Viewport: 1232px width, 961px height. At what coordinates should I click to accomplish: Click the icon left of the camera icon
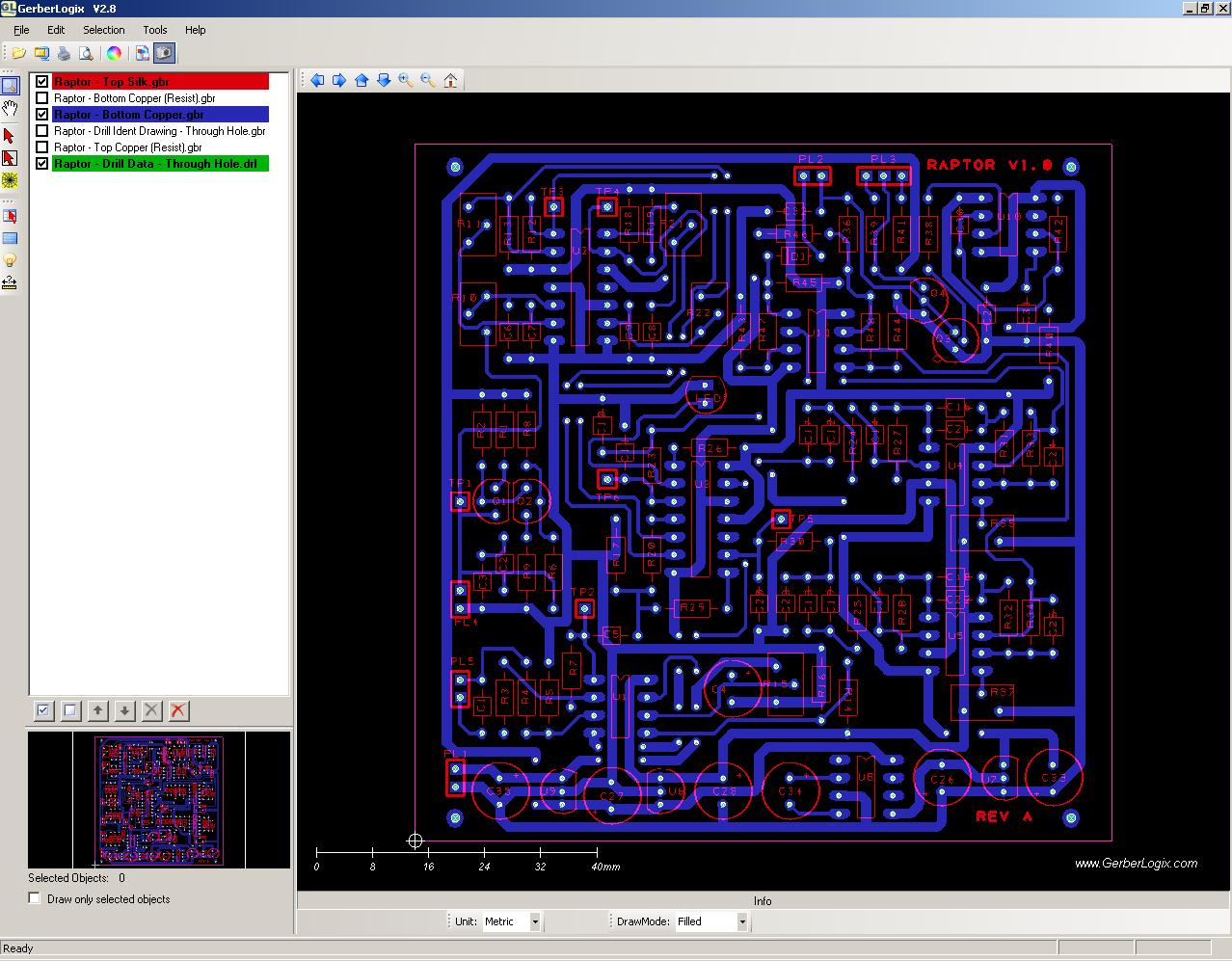[142, 53]
